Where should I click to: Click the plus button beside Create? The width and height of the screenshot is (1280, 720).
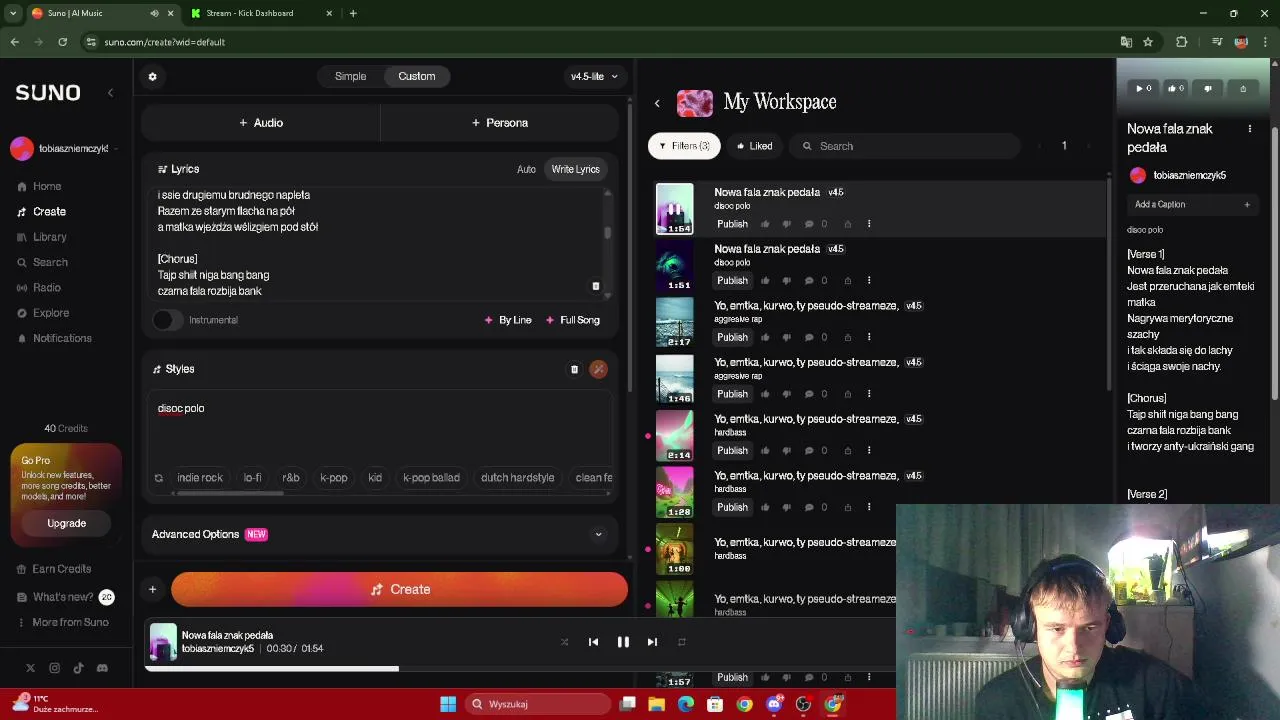click(152, 589)
